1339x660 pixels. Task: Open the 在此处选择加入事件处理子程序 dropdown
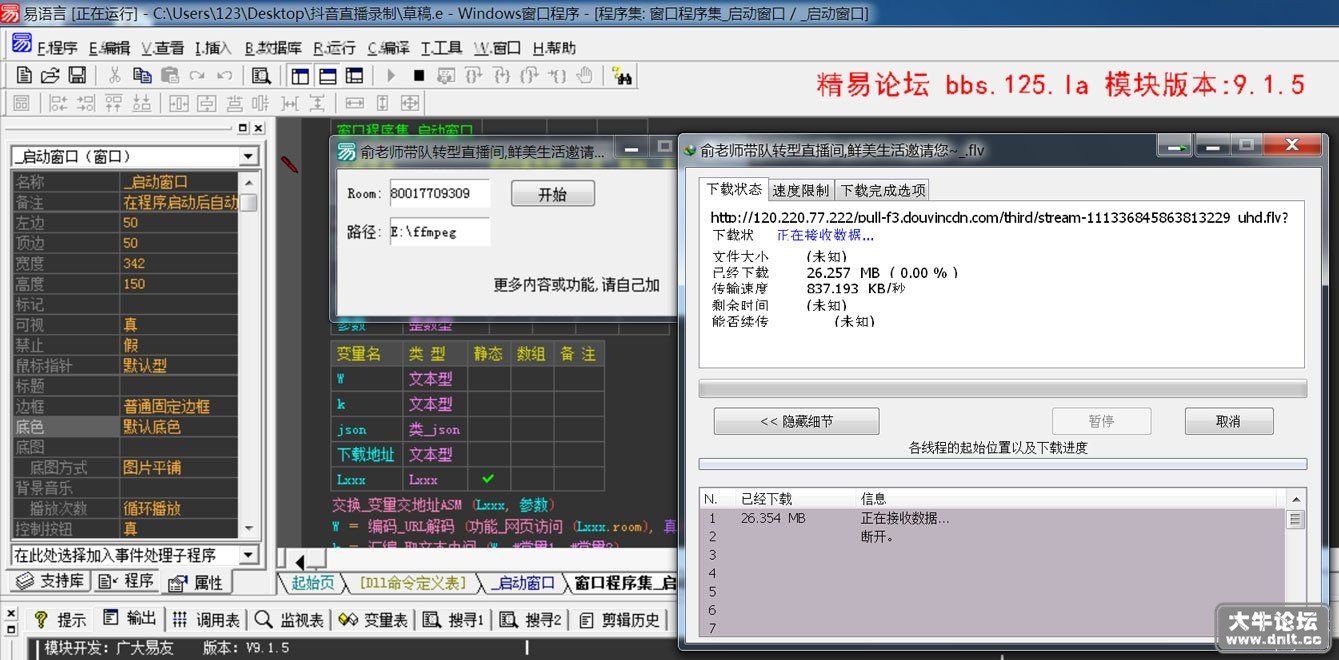click(248, 555)
